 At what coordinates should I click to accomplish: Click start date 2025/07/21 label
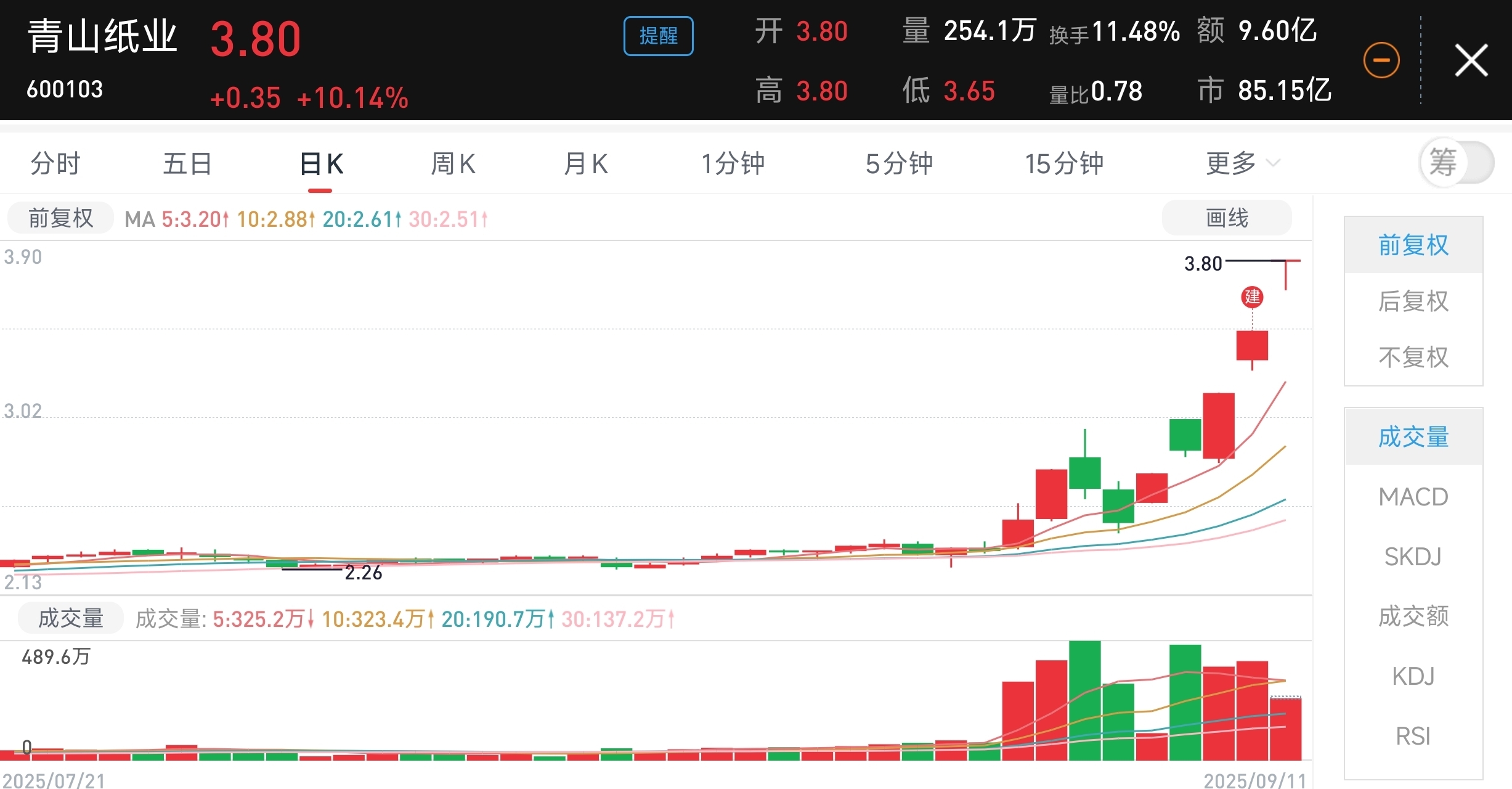(x=54, y=780)
